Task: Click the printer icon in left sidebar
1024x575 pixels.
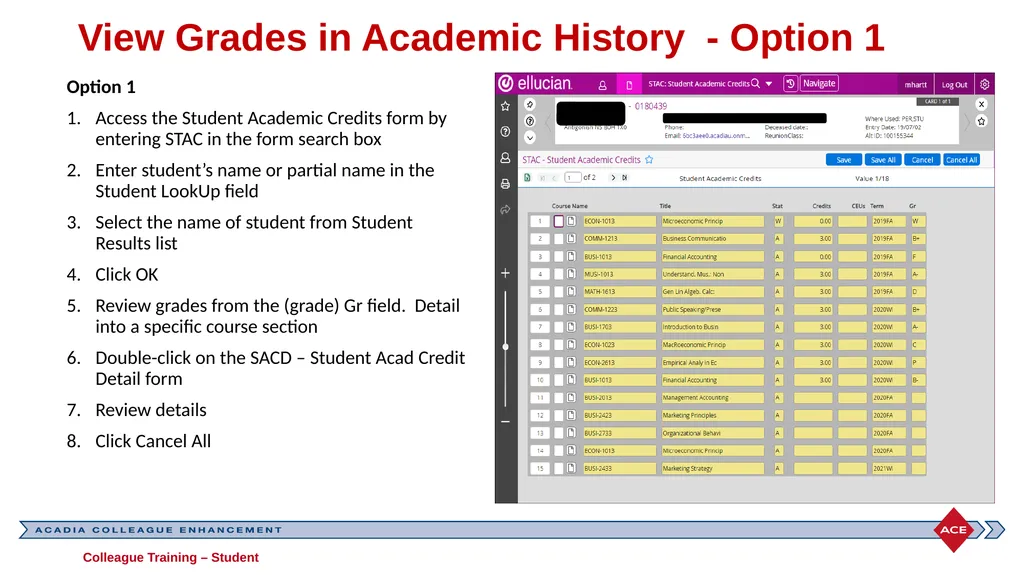Action: tap(505, 184)
